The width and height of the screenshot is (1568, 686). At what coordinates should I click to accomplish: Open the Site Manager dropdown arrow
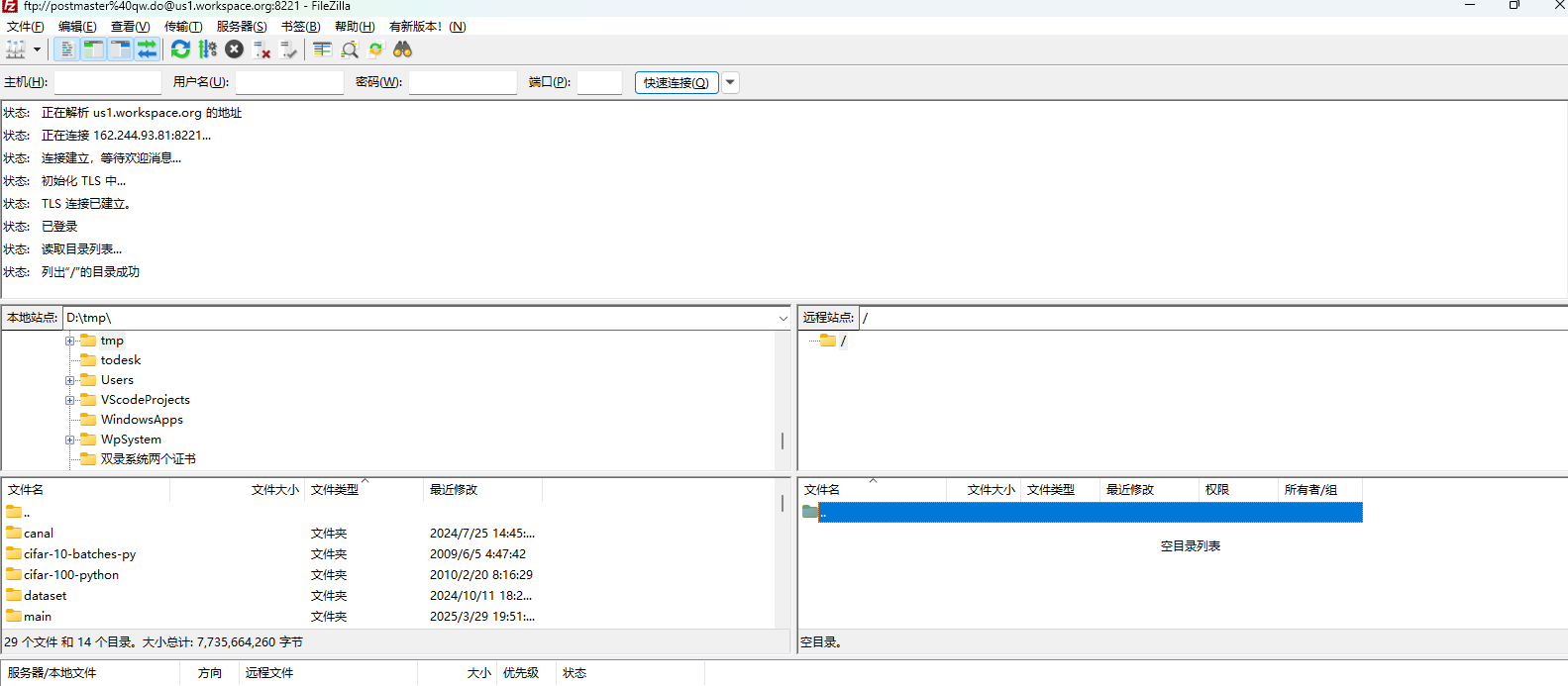click(x=38, y=49)
